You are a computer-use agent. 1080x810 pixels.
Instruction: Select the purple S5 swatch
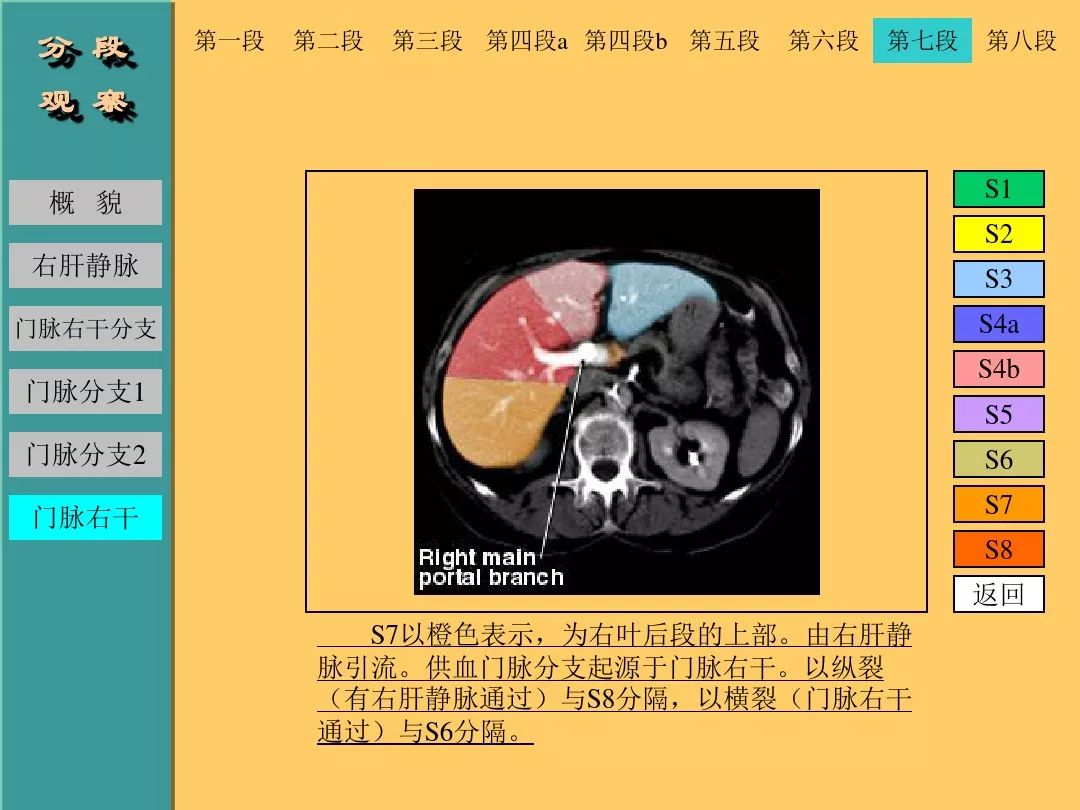point(998,414)
